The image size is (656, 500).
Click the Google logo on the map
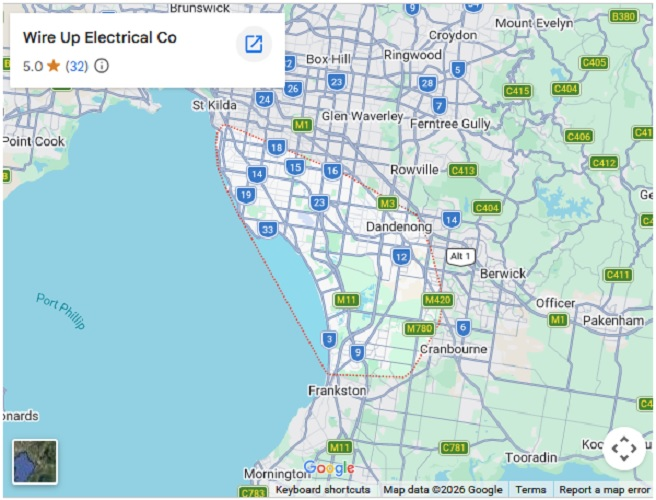tap(329, 468)
